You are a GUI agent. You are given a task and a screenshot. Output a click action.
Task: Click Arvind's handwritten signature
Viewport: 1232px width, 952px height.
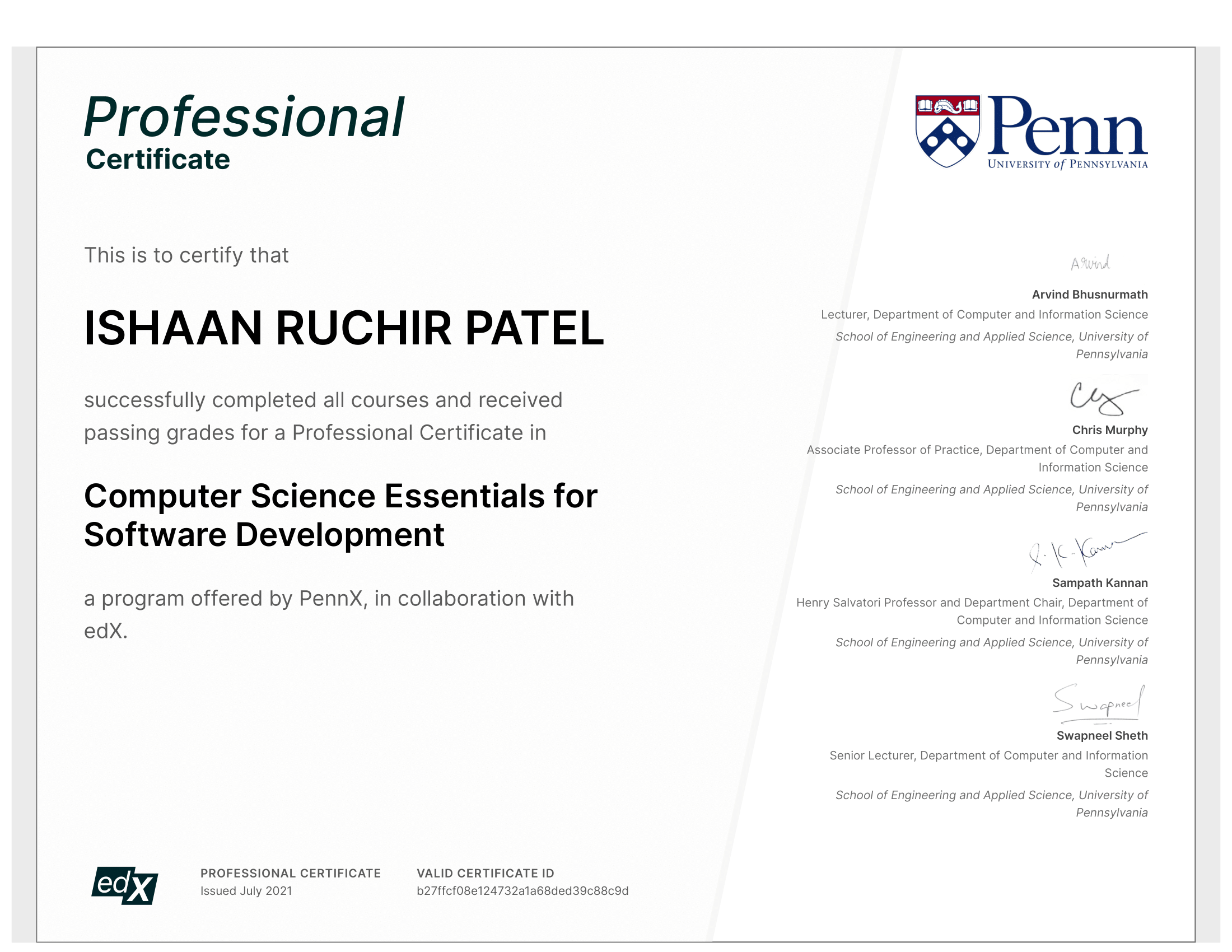pyautogui.click(x=1090, y=263)
